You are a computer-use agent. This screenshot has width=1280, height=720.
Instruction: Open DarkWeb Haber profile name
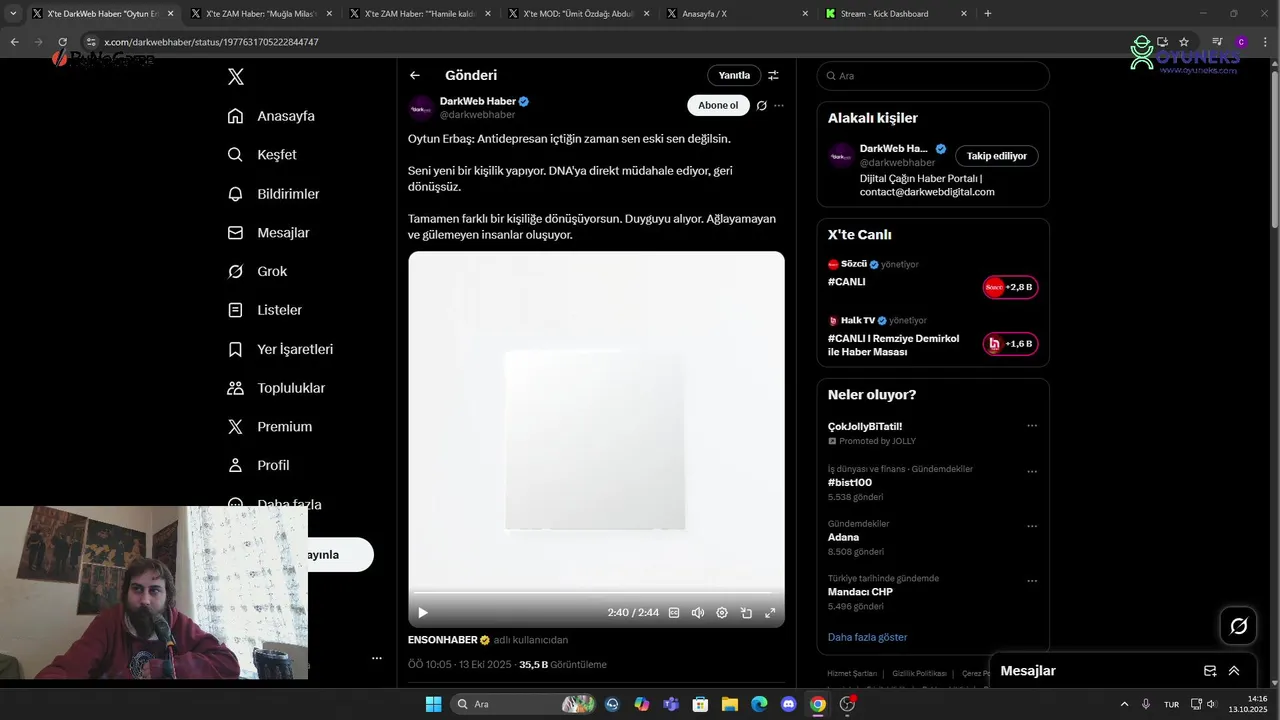[478, 101]
